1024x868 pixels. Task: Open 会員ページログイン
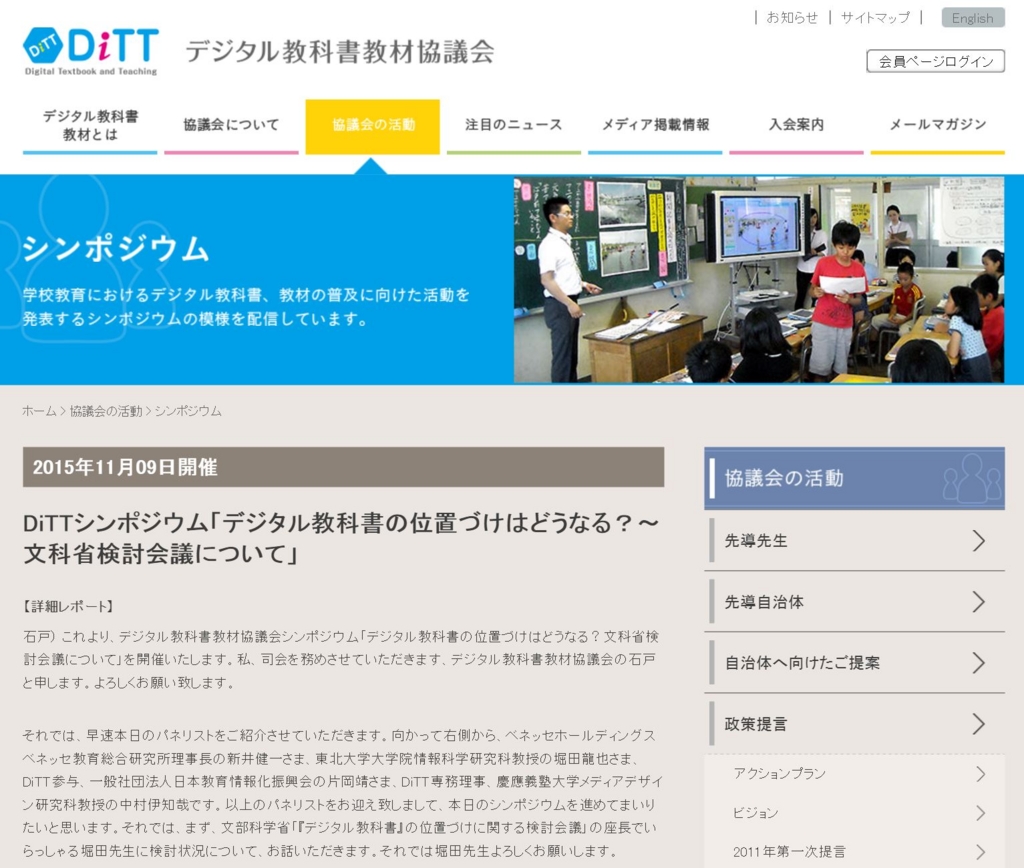(934, 61)
